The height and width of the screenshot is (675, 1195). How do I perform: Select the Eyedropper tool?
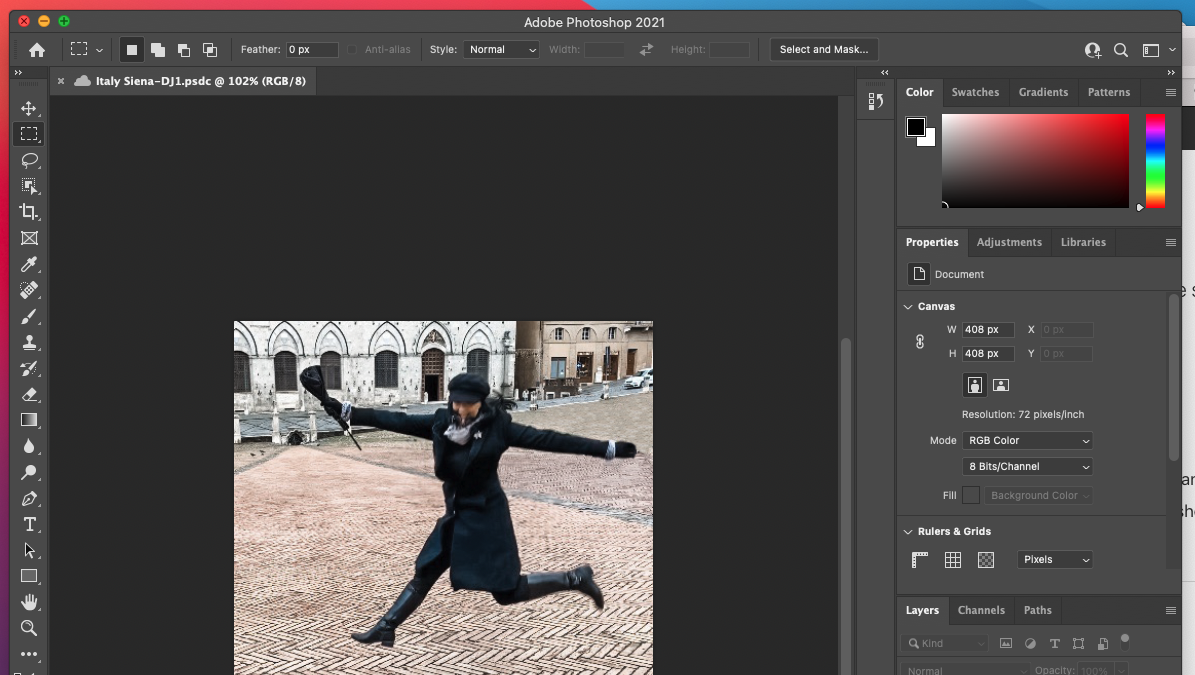29,264
